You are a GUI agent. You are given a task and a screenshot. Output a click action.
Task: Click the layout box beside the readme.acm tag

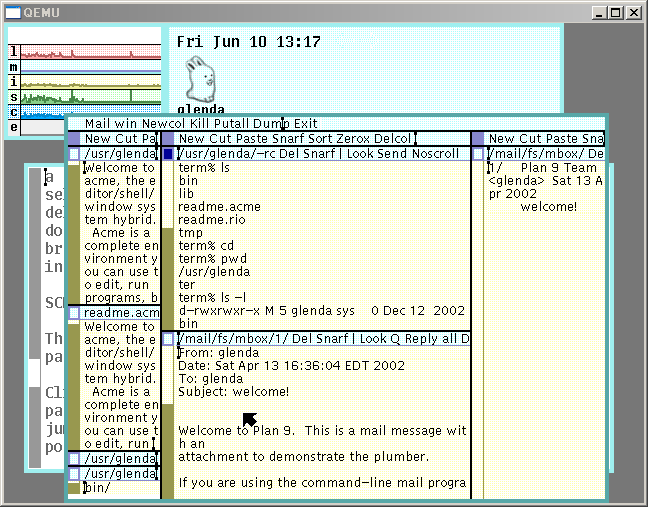pos(74,313)
